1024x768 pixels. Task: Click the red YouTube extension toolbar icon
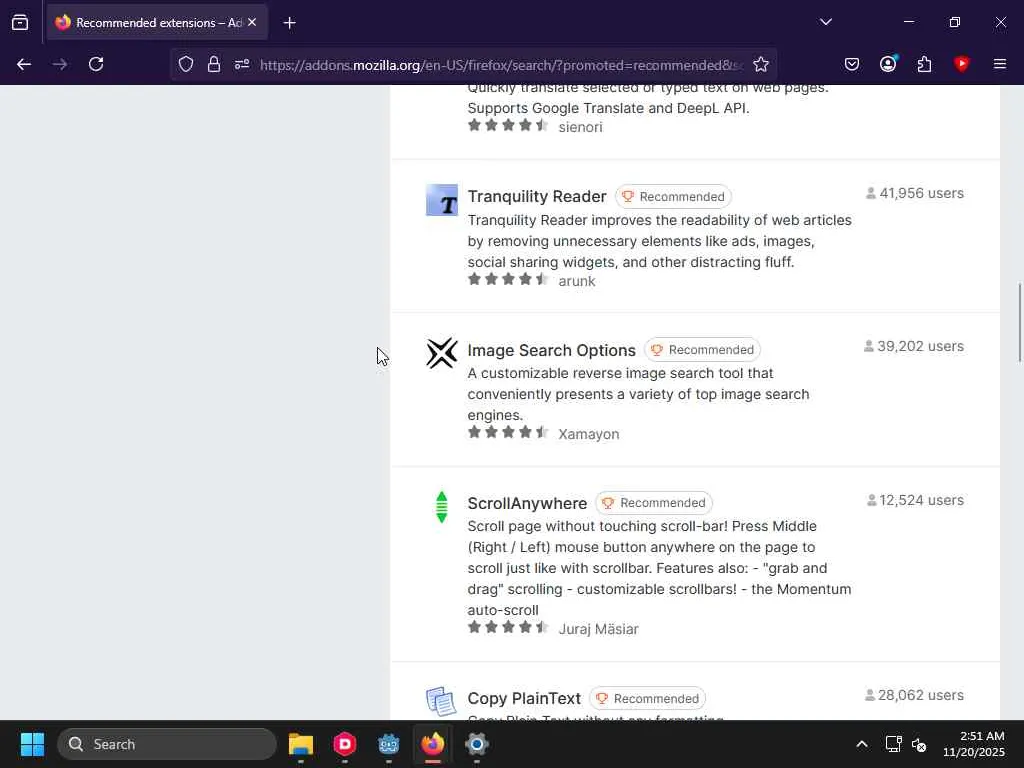pyautogui.click(x=961, y=64)
